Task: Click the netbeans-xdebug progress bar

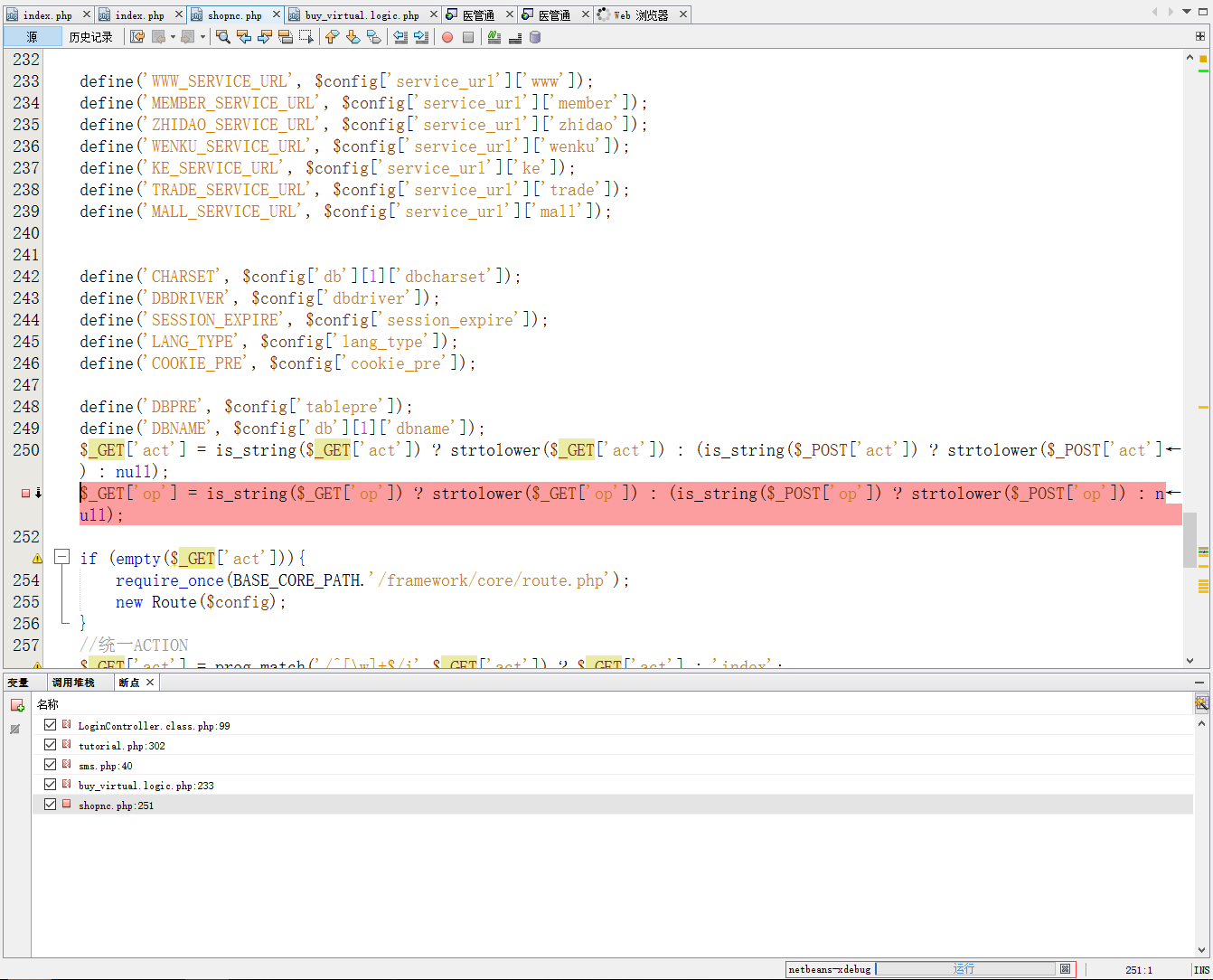Action: point(964,969)
